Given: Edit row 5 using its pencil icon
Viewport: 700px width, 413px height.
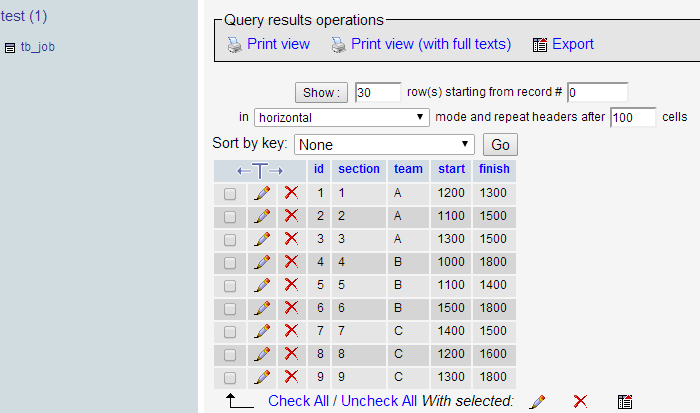Looking at the screenshot, I should click(x=262, y=285).
